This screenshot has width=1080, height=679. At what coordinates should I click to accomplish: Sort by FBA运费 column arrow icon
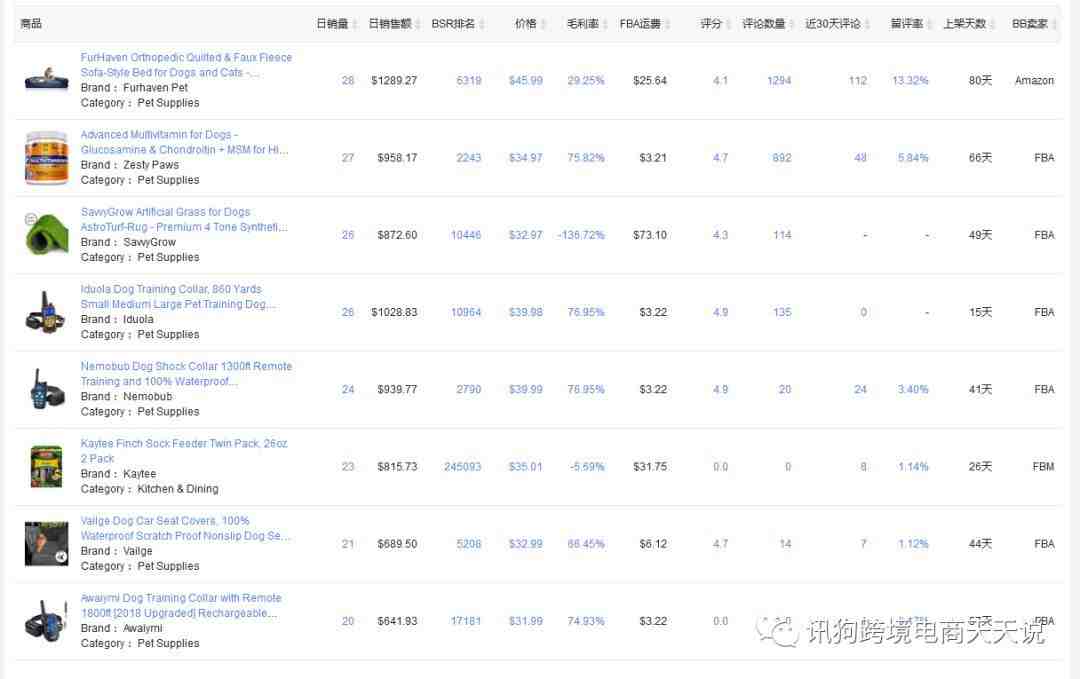point(668,24)
